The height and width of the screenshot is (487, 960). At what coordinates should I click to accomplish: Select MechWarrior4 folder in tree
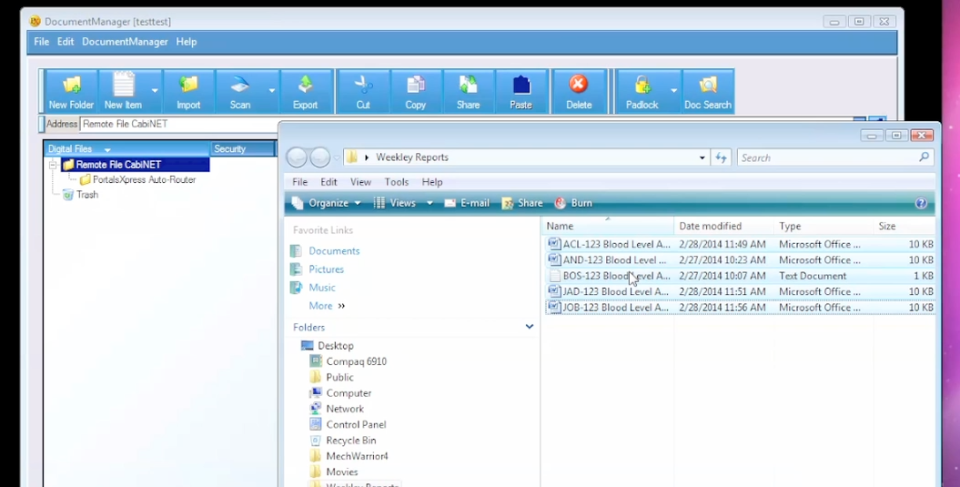(x=357, y=456)
